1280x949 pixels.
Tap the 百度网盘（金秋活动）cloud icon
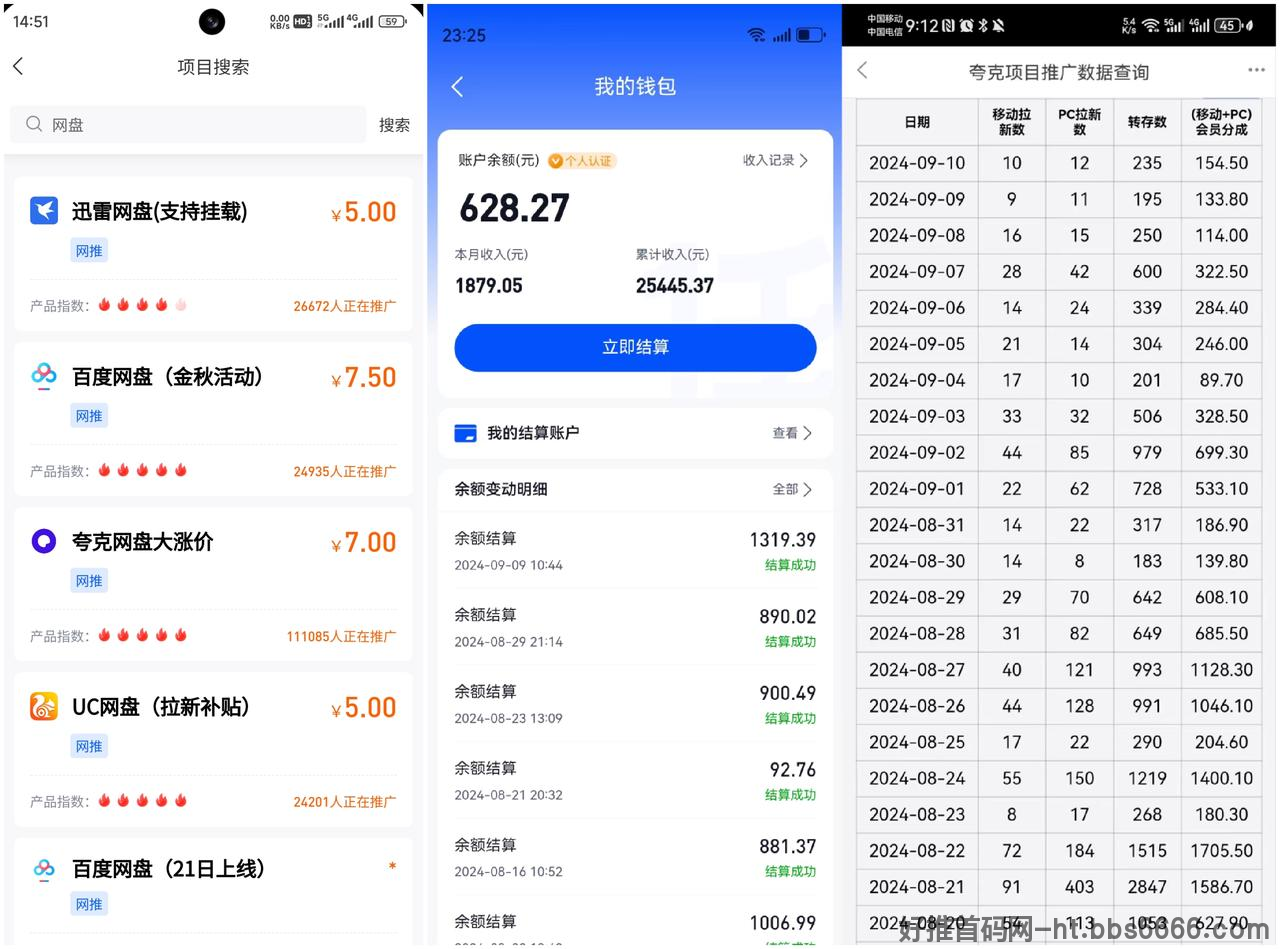click(44, 376)
